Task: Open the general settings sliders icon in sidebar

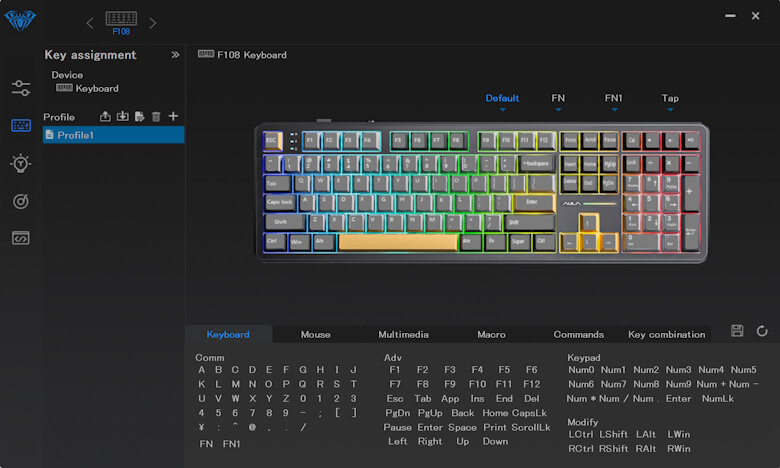Action: click(x=21, y=88)
